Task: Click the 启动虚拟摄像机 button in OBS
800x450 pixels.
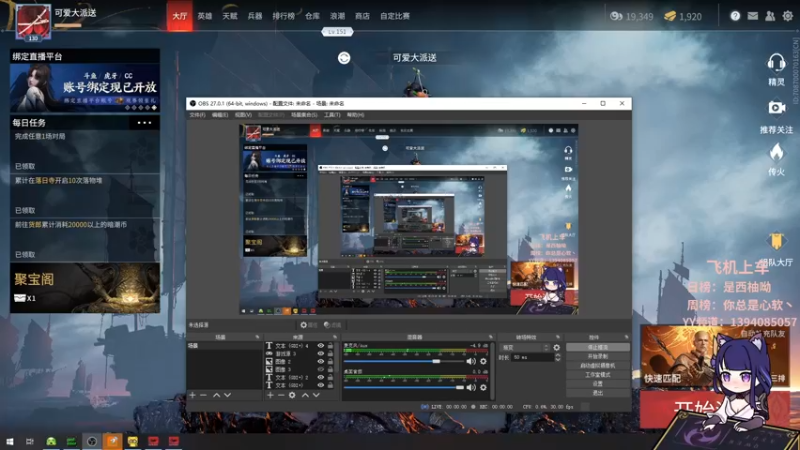Action: pos(597,365)
